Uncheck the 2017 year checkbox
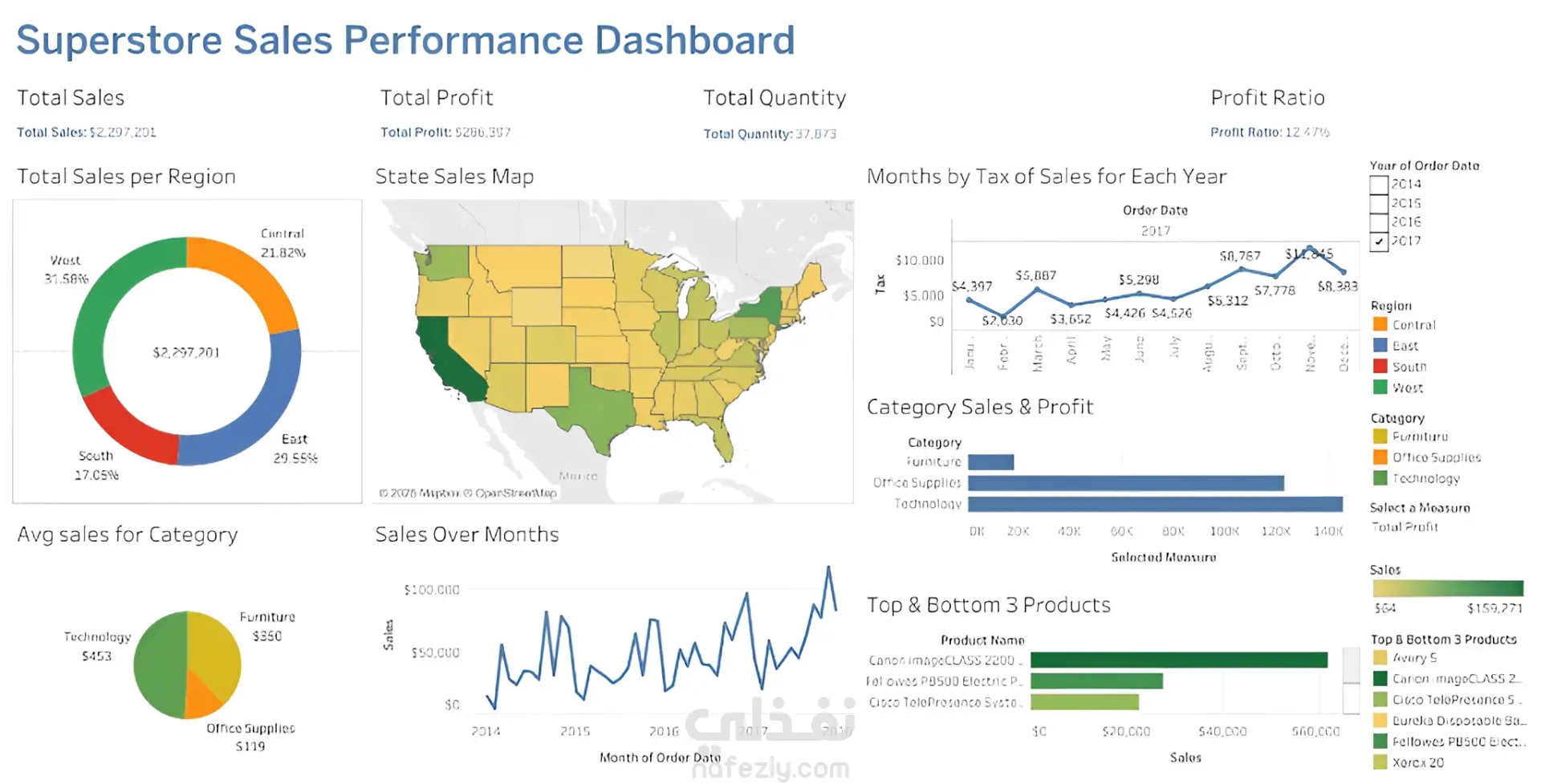The height and width of the screenshot is (784, 1541). [1378, 242]
